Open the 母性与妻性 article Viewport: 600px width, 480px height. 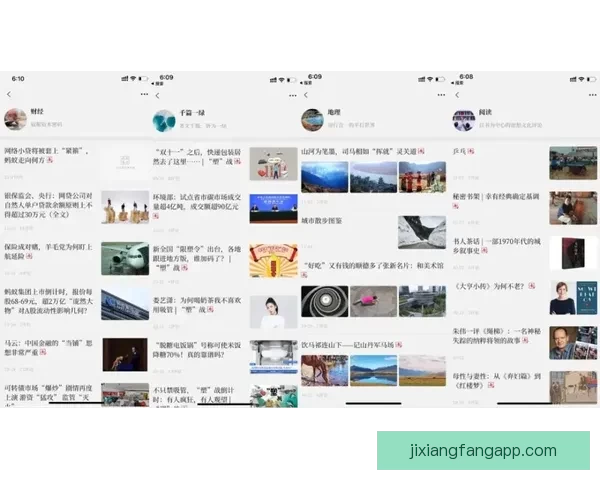(x=497, y=380)
